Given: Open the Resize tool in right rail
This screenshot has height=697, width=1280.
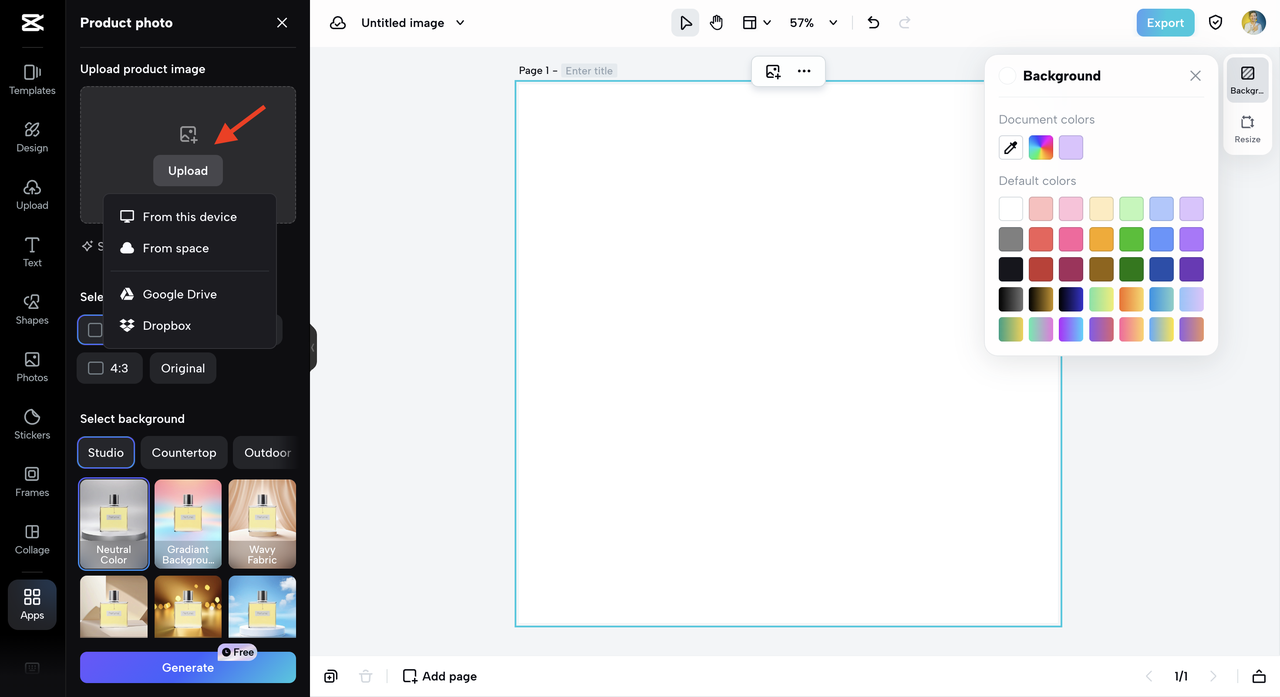Looking at the screenshot, I should pos(1247,129).
